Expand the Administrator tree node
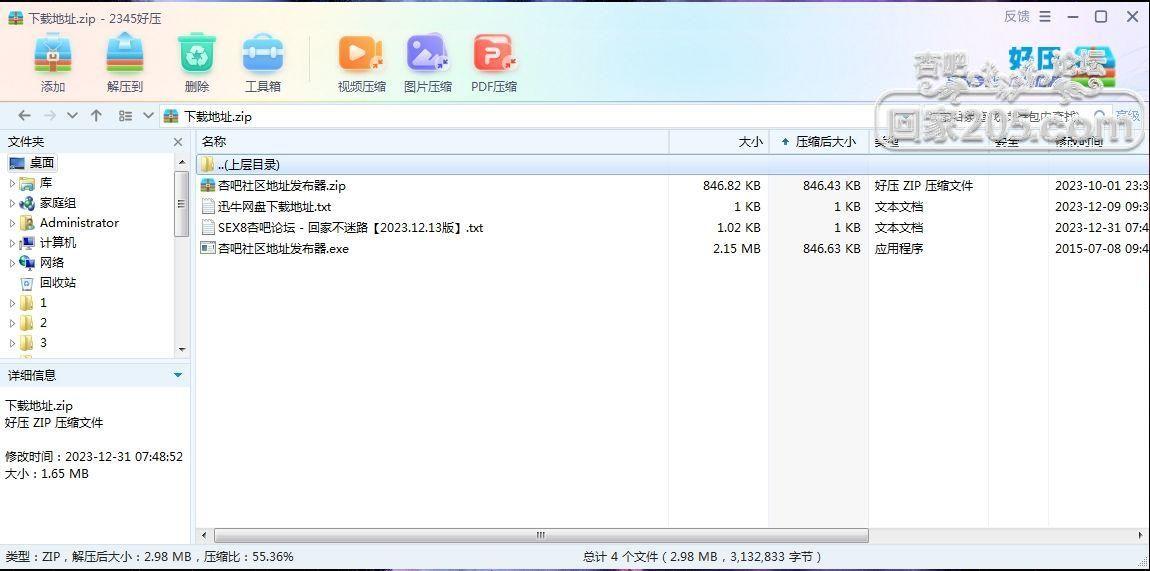 click(x=12, y=223)
